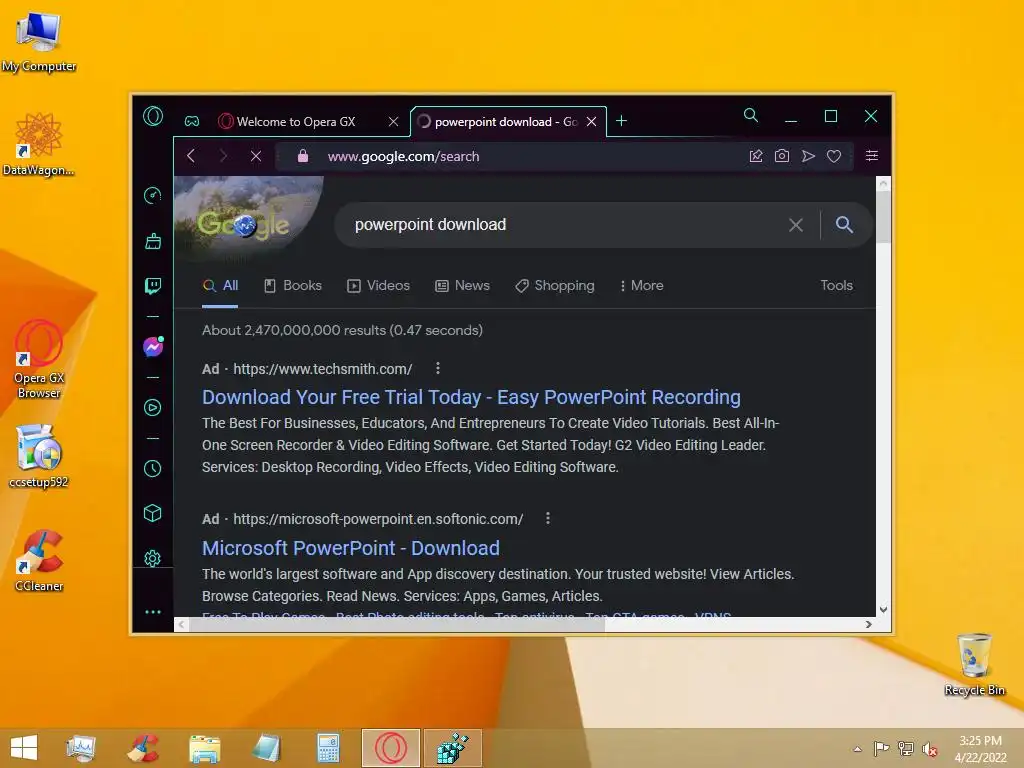Switch to Videos search results
1024x768 pixels.
click(x=378, y=285)
